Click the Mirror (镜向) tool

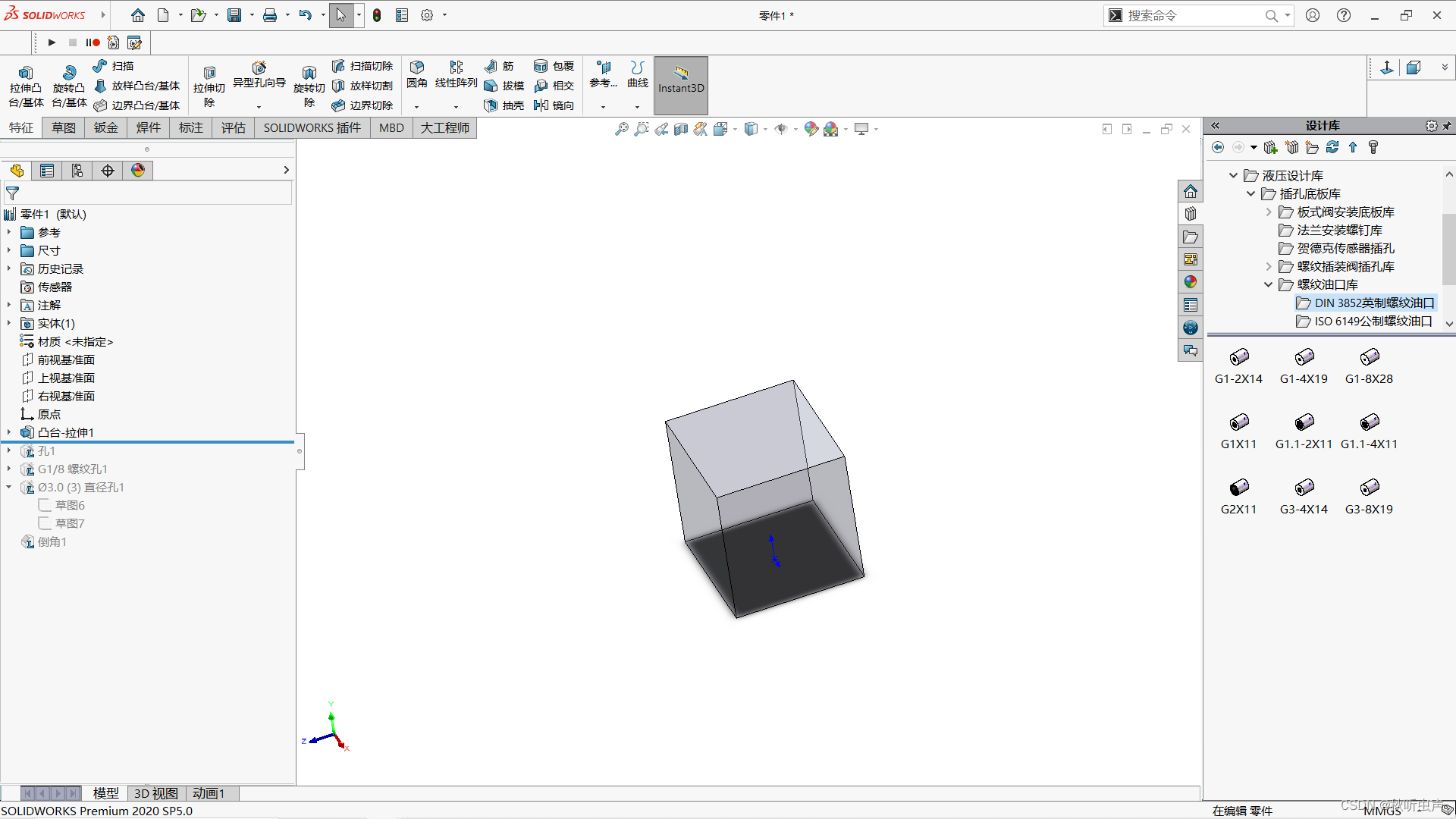pyautogui.click(x=554, y=105)
